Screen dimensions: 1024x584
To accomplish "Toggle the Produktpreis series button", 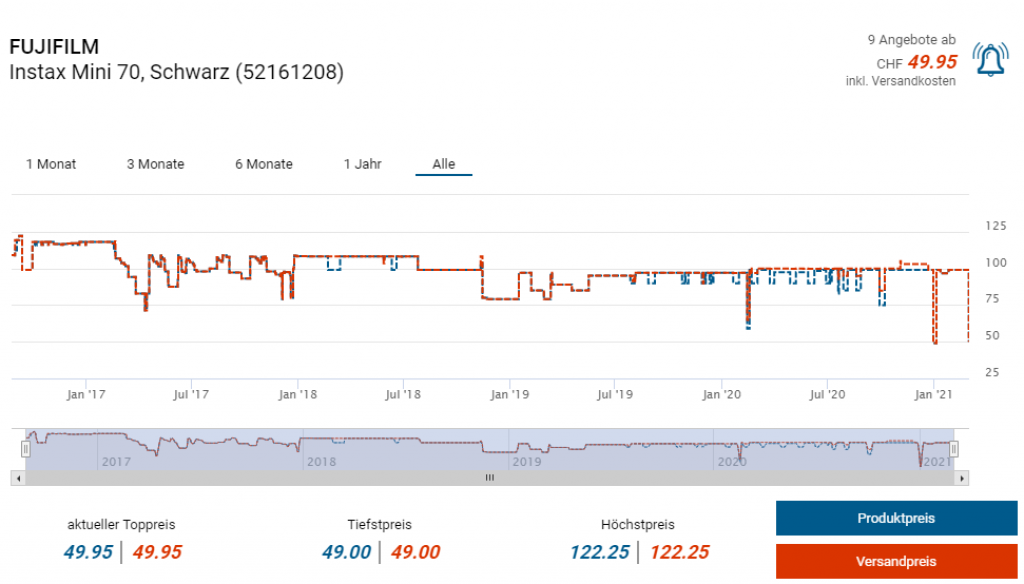I will click(896, 518).
